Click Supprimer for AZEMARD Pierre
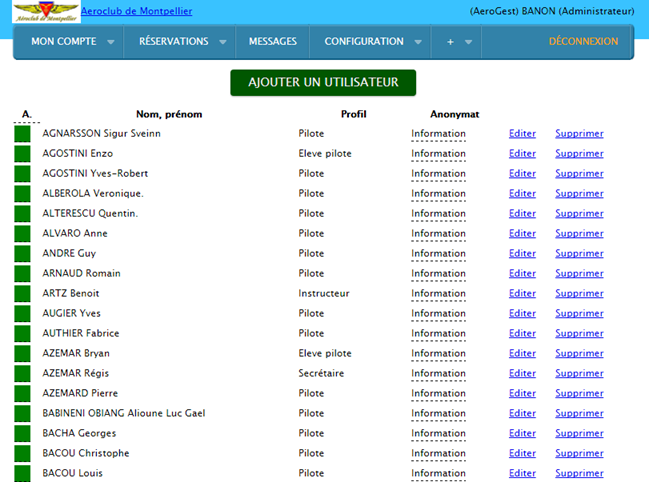The width and height of the screenshot is (649, 482). [x=579, y=394]
